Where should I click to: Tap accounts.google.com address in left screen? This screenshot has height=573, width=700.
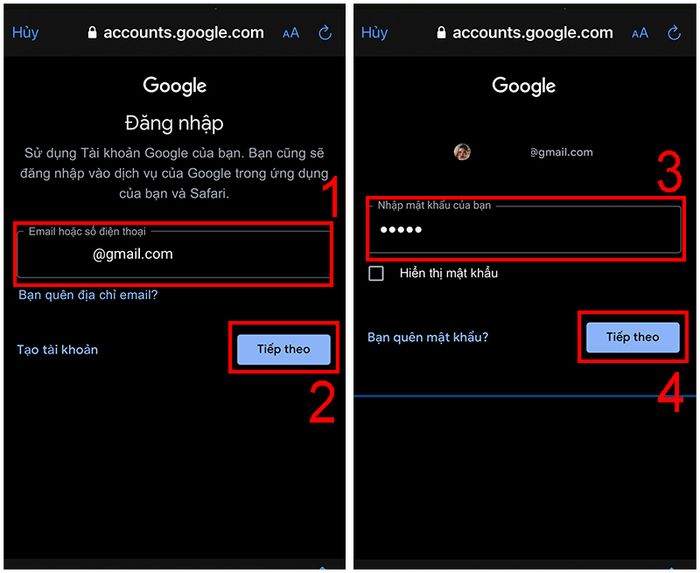183,33
